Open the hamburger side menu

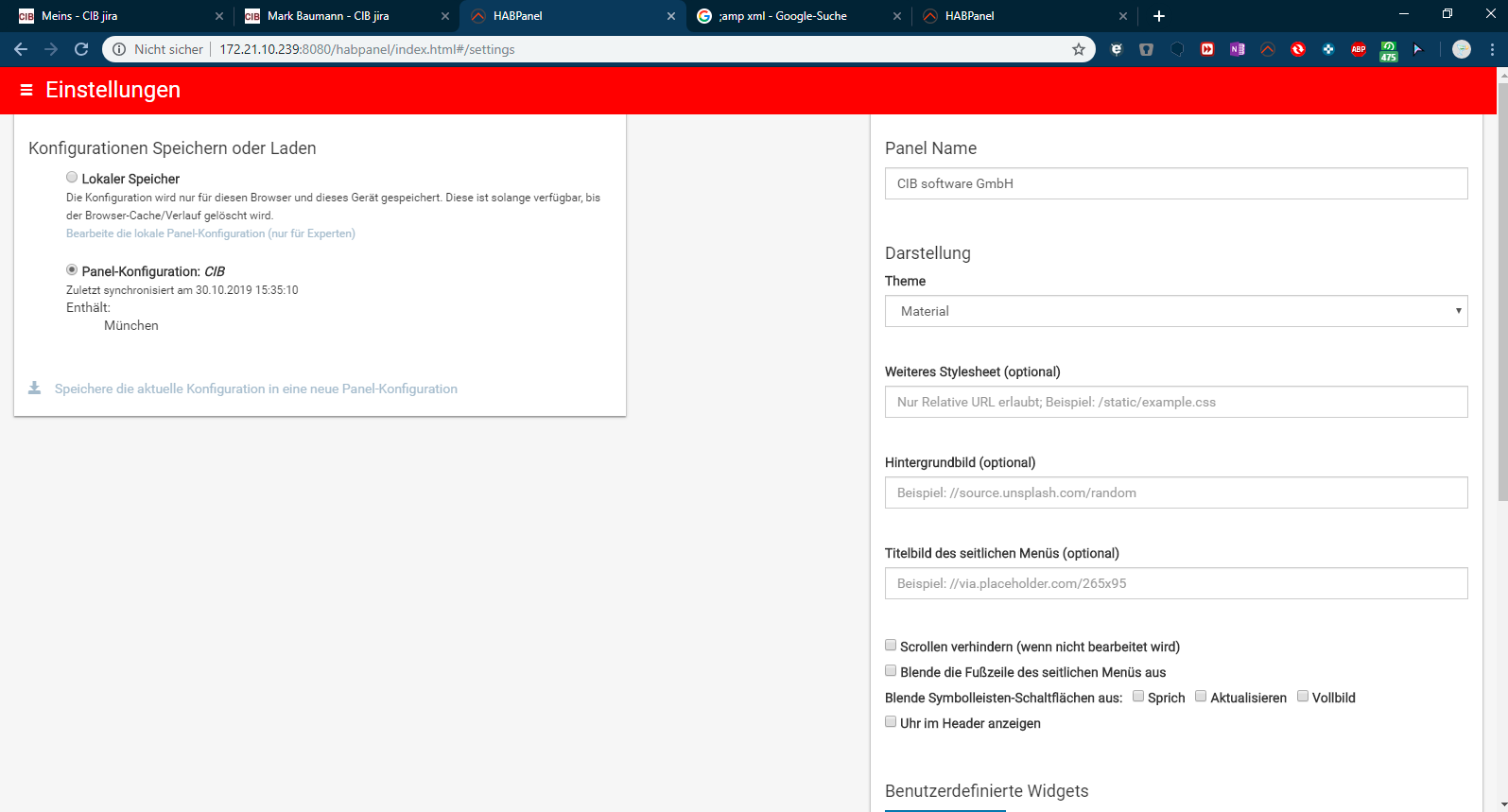tap(26, 90)
